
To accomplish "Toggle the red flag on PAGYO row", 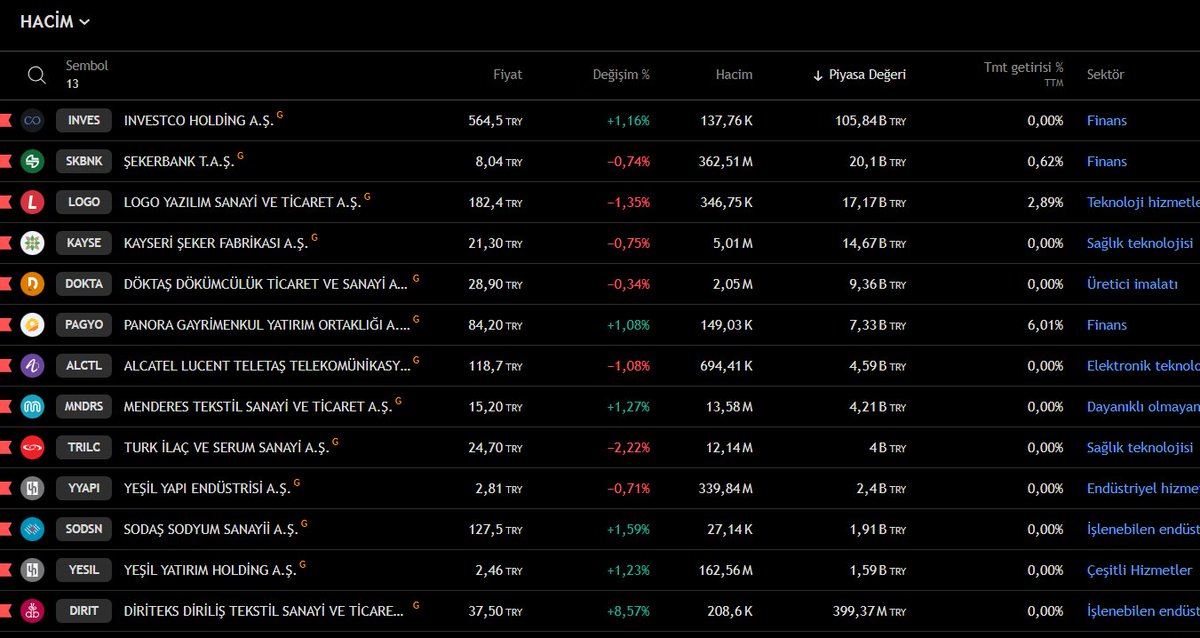I will (x=5, y=325).
